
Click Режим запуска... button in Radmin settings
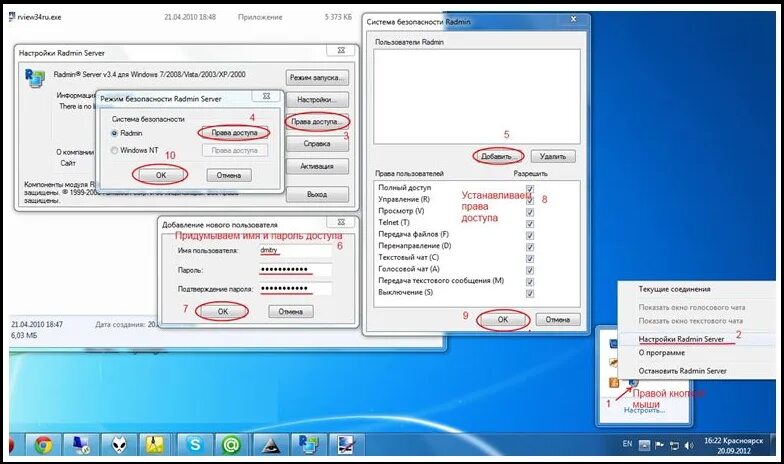tap(317, 78)
